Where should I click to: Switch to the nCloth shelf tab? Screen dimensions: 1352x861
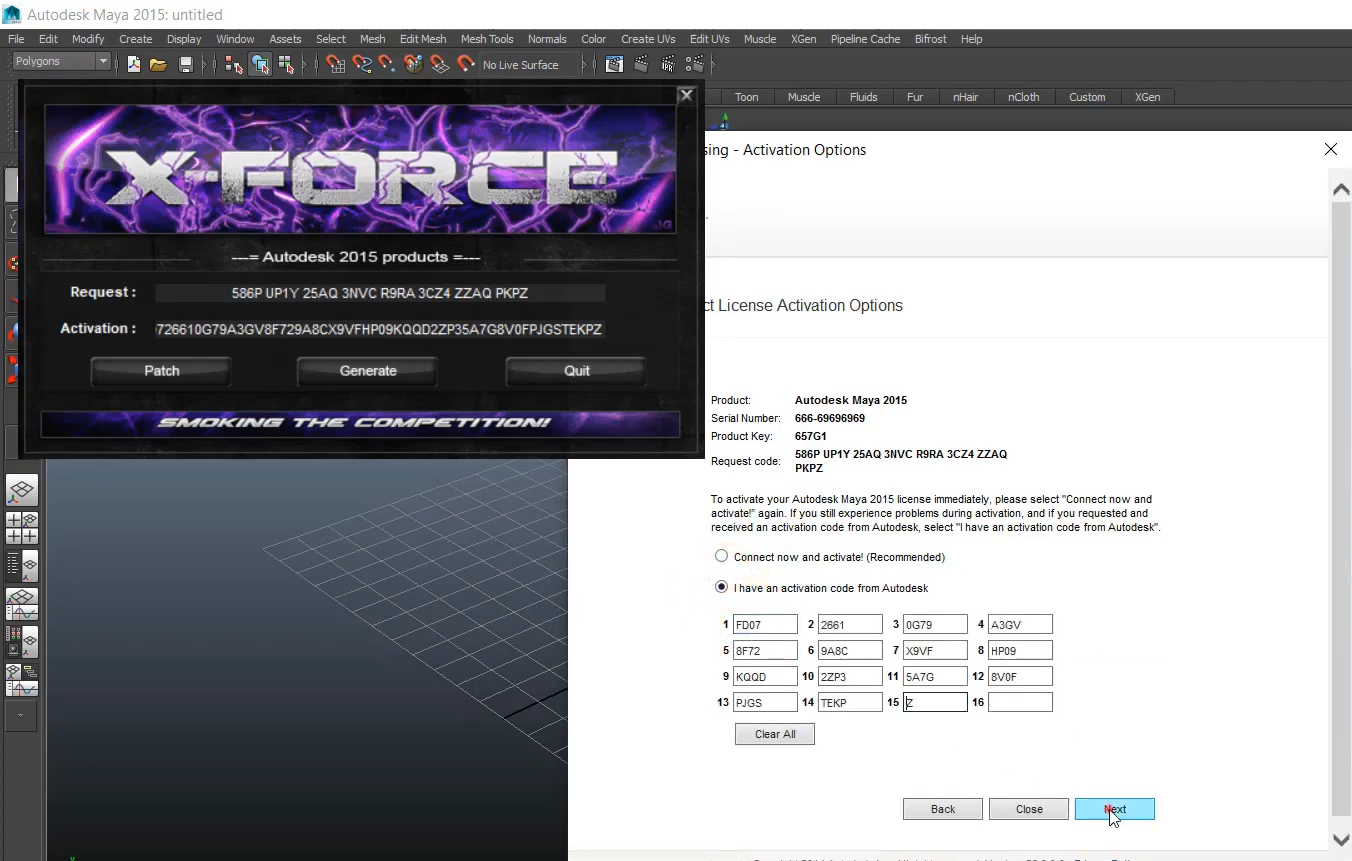[1023, 97]
